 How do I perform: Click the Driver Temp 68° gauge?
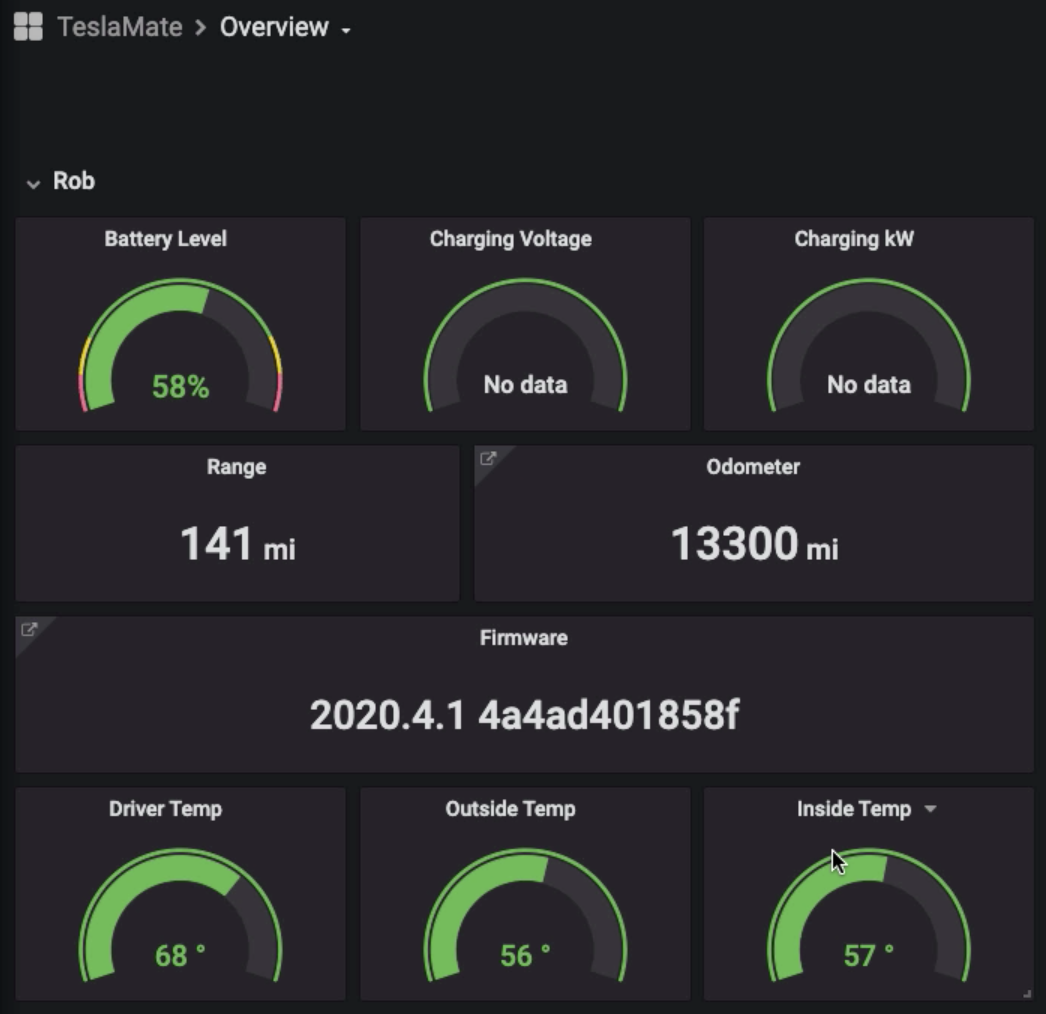tap(180, 915)
